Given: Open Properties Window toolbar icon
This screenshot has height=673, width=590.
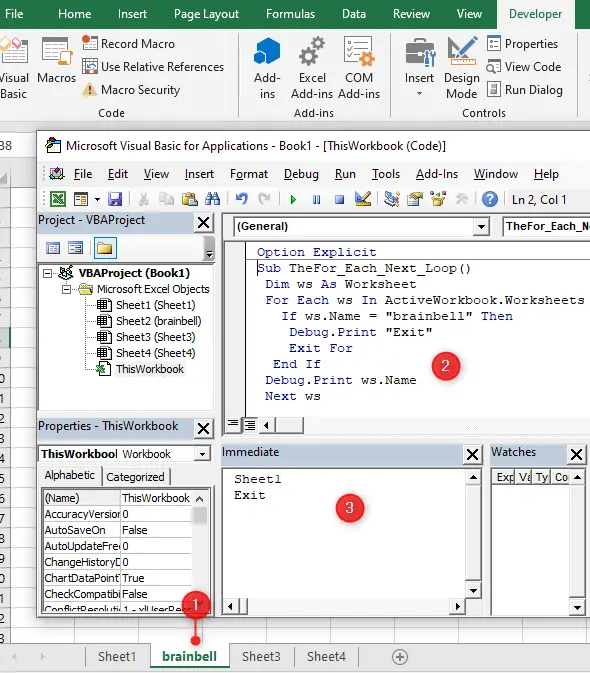Looking at the screenshot, I should [x=415, y=199].
